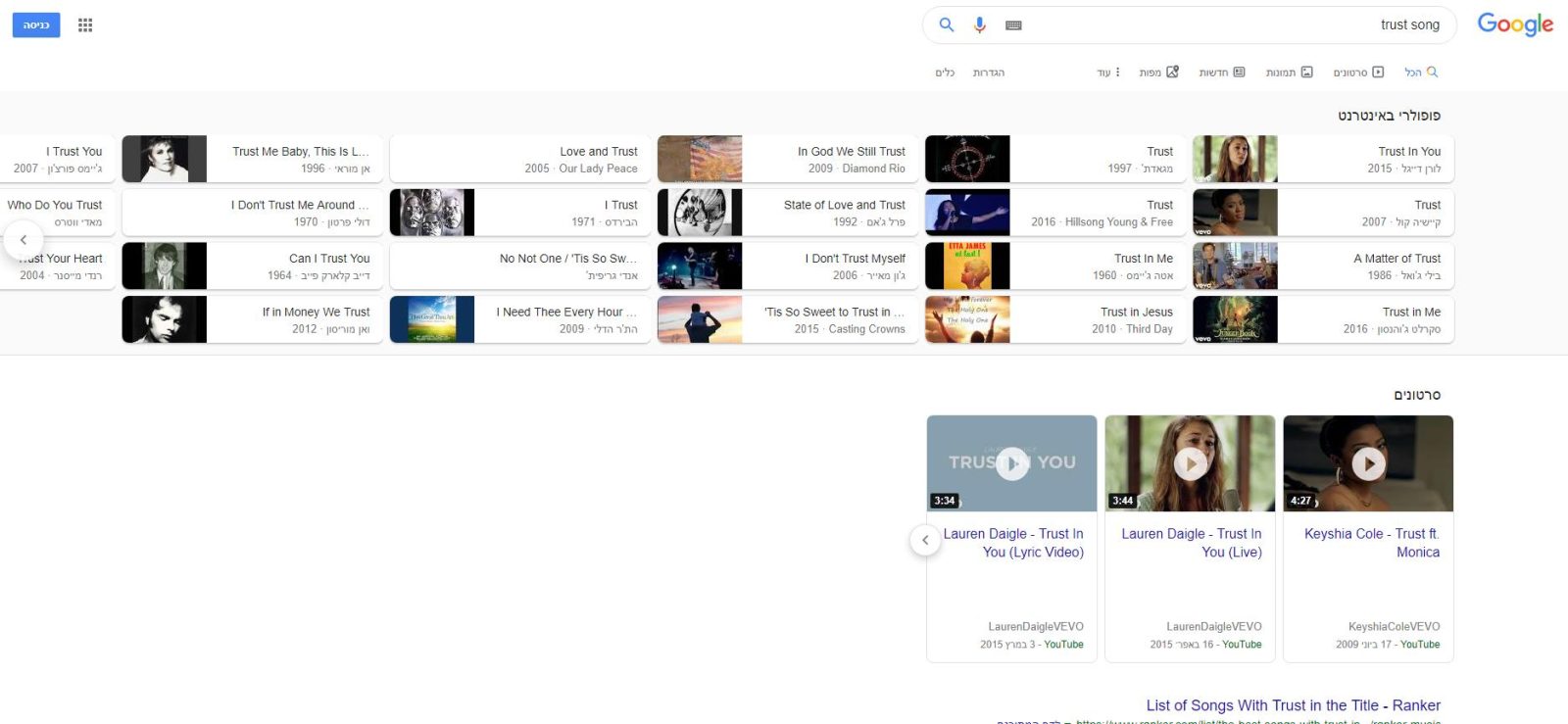This screenshot has width=1568, height=724.
Task: Open I Don't Trust Me Around card
Action: (x=253, y=213)
